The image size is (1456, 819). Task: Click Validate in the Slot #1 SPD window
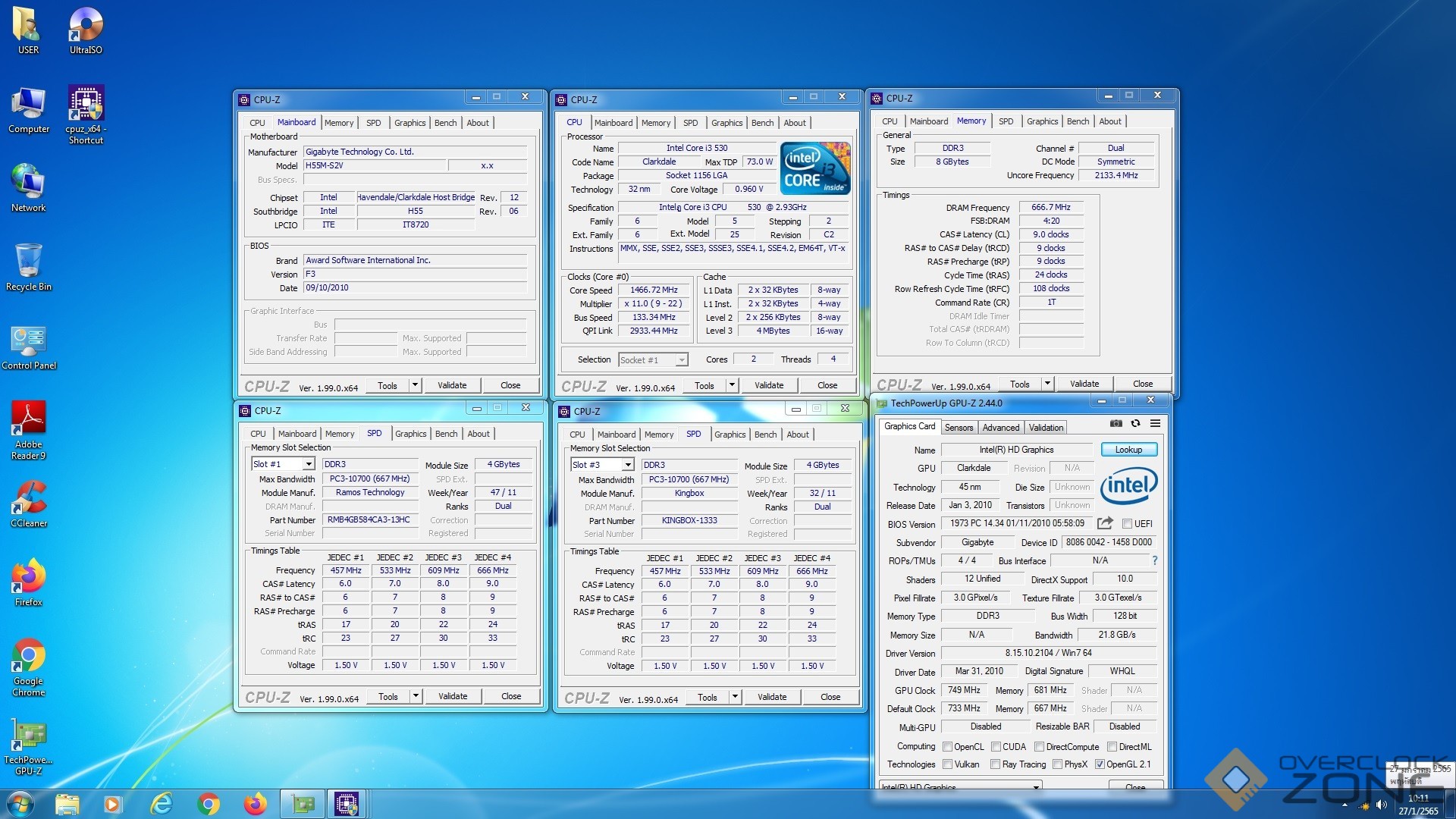pos(453,696)
